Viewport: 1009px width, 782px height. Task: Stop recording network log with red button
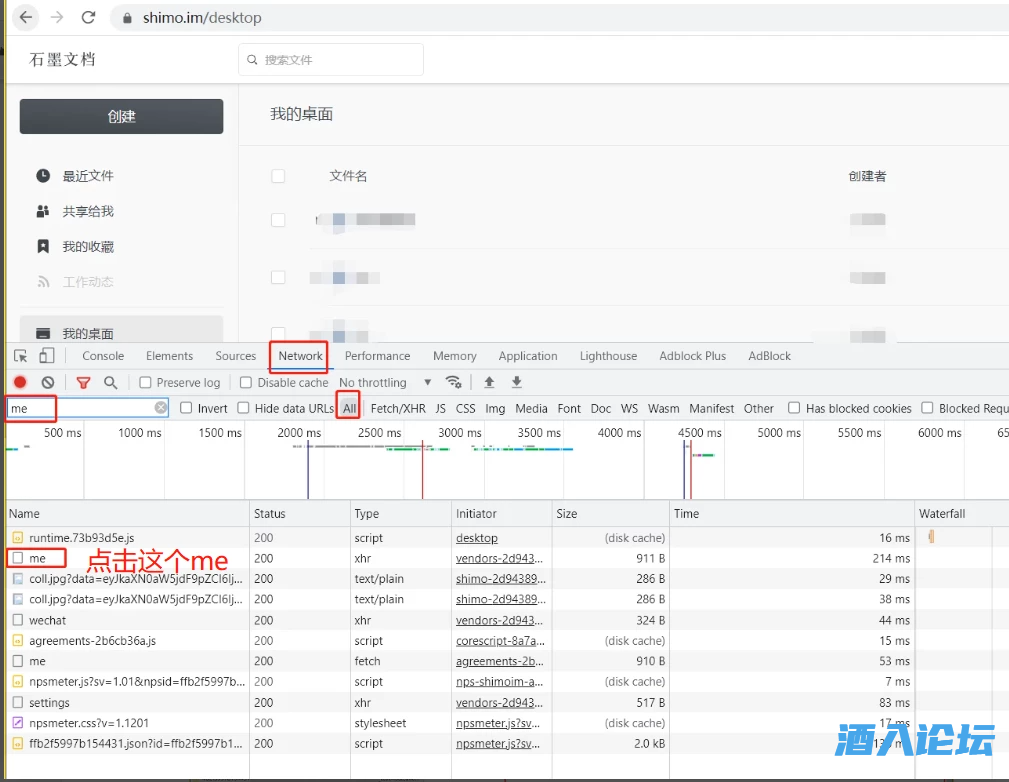20,382
